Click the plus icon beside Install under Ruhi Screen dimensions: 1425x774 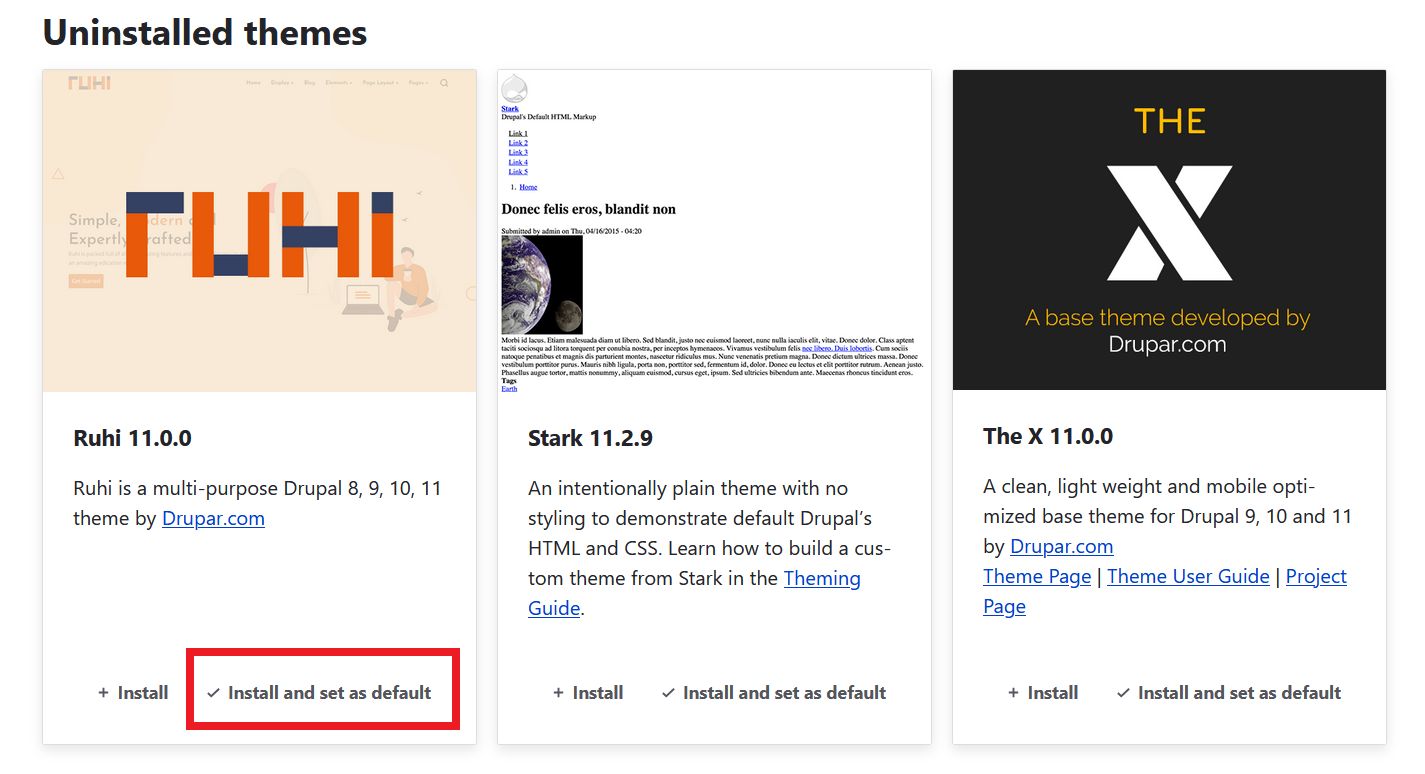point(101,692)
